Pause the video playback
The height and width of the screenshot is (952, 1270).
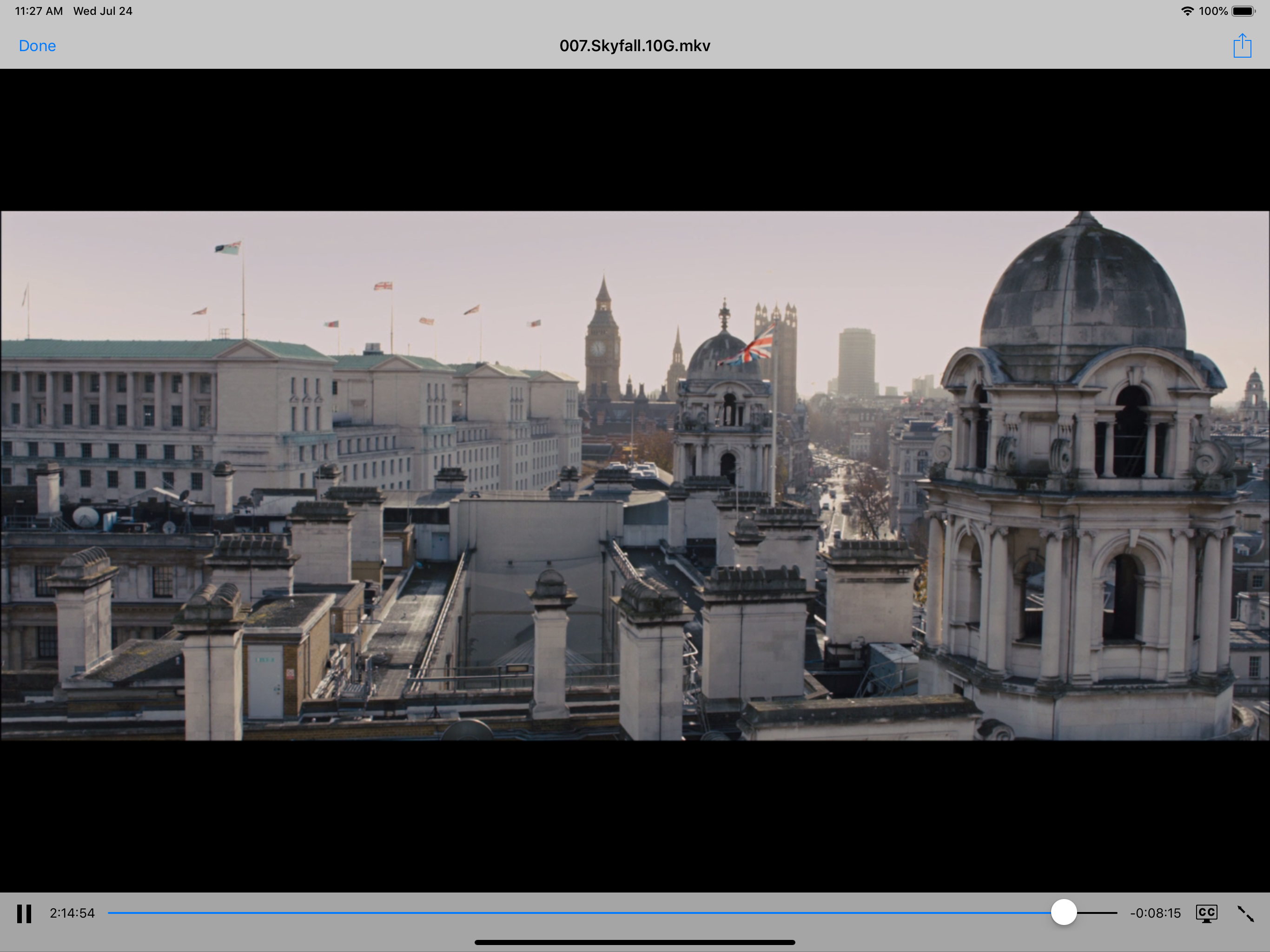(24, 913)
